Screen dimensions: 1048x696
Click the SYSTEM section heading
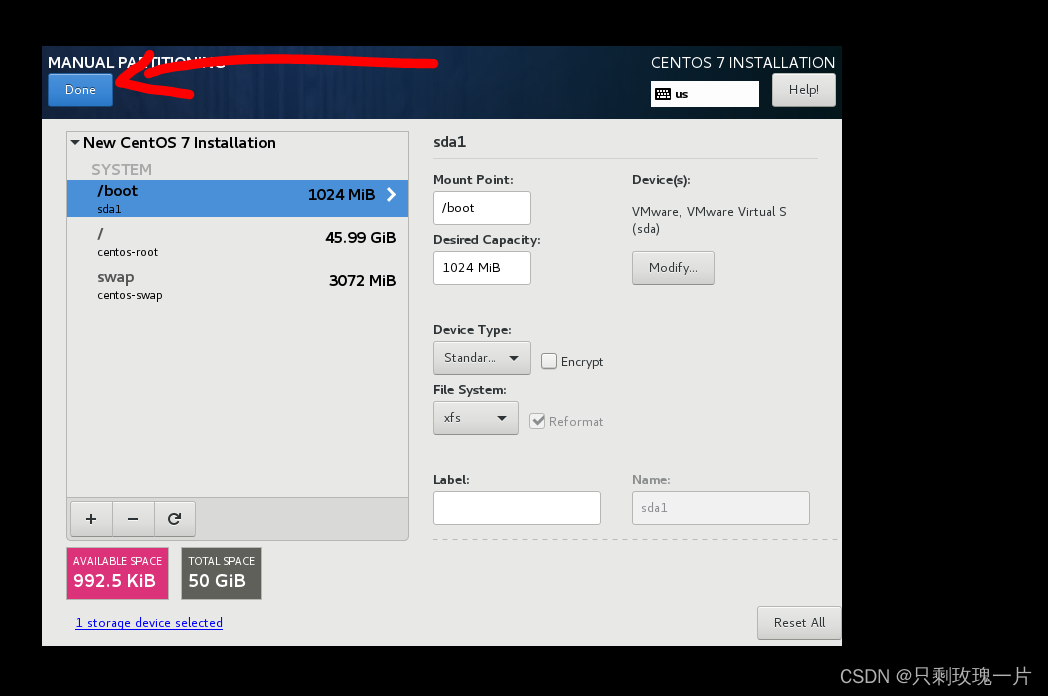point(122,169)
